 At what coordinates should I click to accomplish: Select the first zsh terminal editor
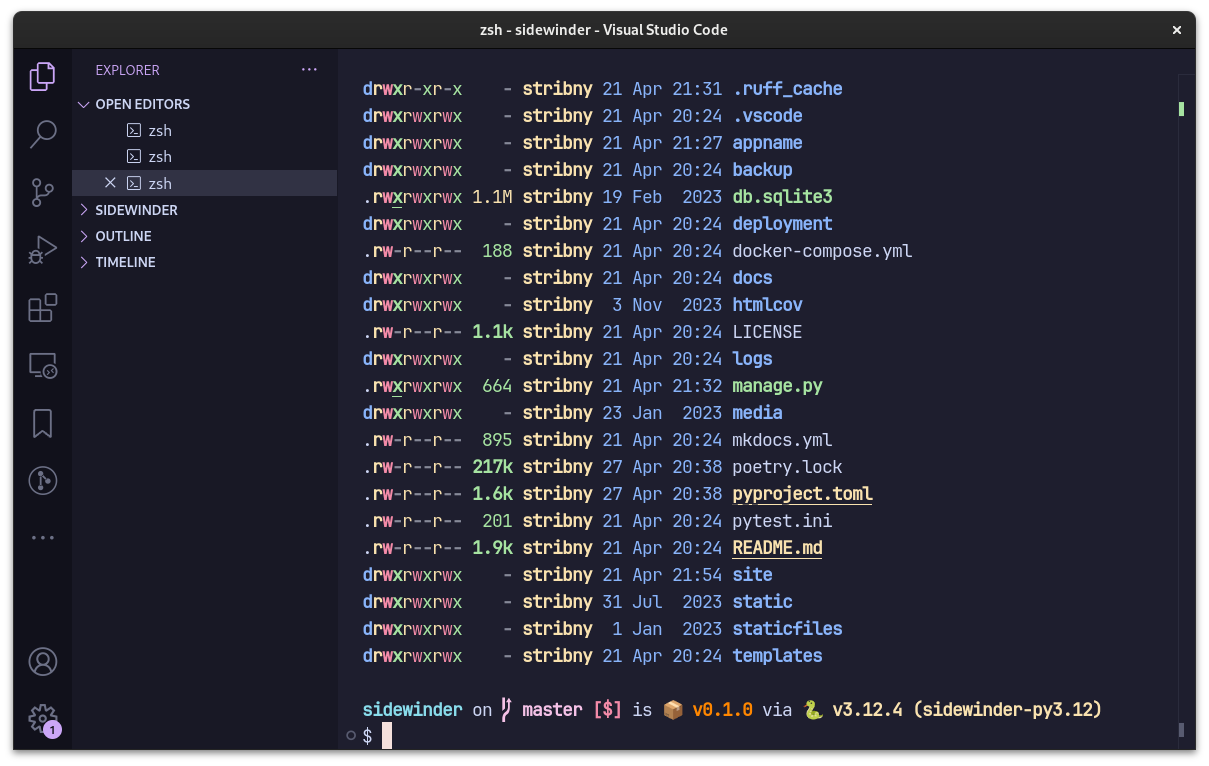pyautogui.click(x=160, y=130)
